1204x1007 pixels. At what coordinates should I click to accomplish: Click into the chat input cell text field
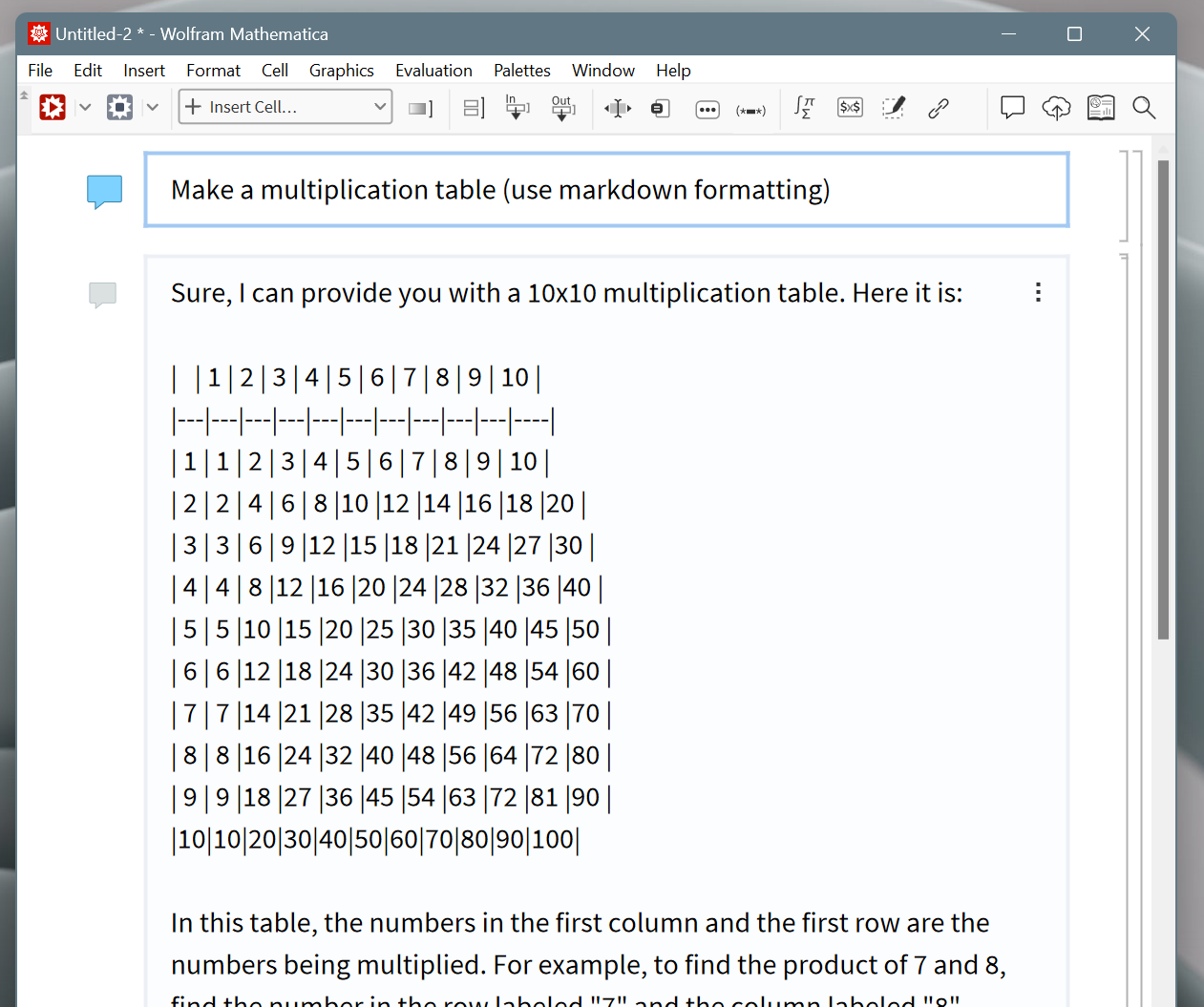tap(606, 190)
